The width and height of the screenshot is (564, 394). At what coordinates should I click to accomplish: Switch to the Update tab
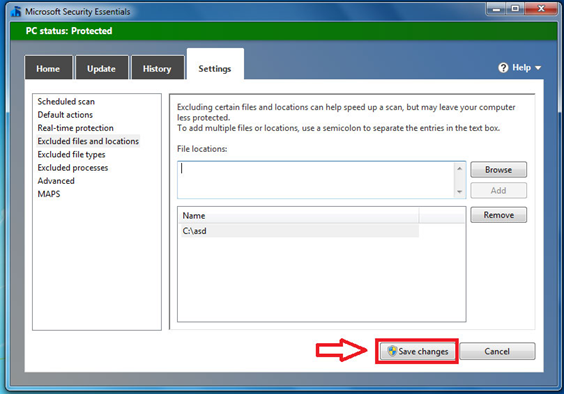[x=101, y=68]
